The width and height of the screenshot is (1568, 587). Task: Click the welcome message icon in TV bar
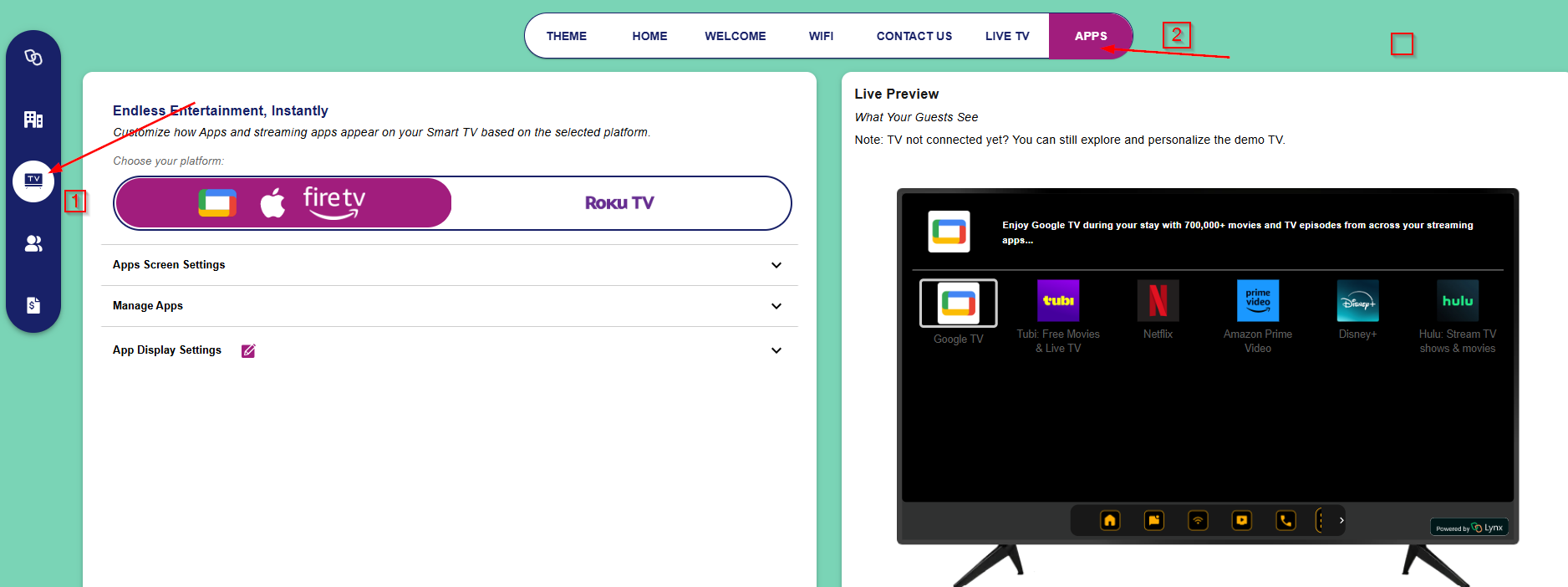(x=1154, y=520)
